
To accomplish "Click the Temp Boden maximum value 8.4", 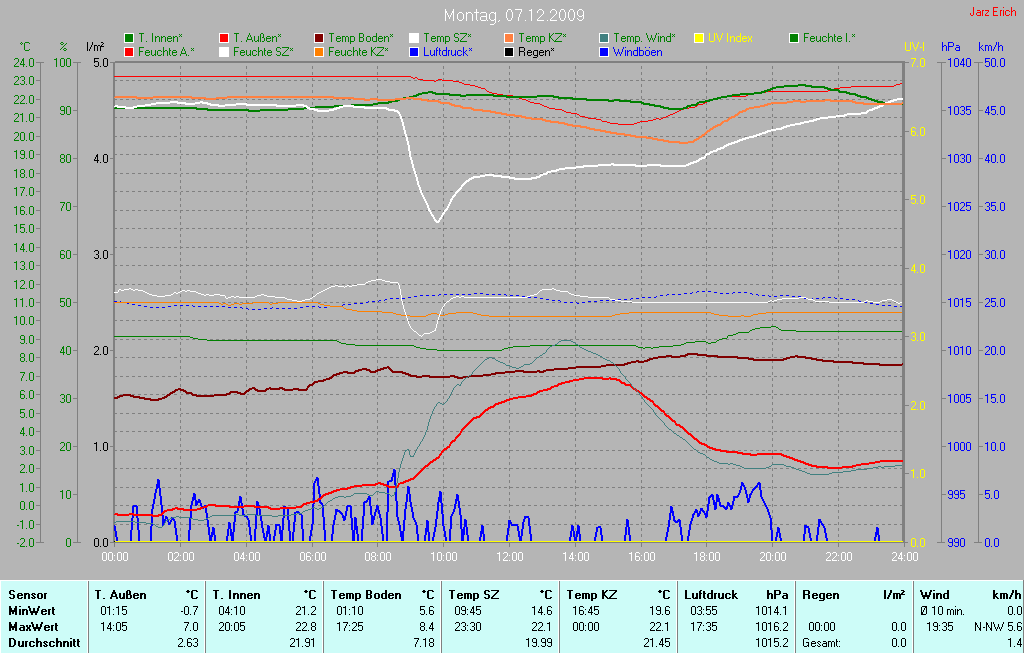I will pyautogui.click(x=426, y=627).
